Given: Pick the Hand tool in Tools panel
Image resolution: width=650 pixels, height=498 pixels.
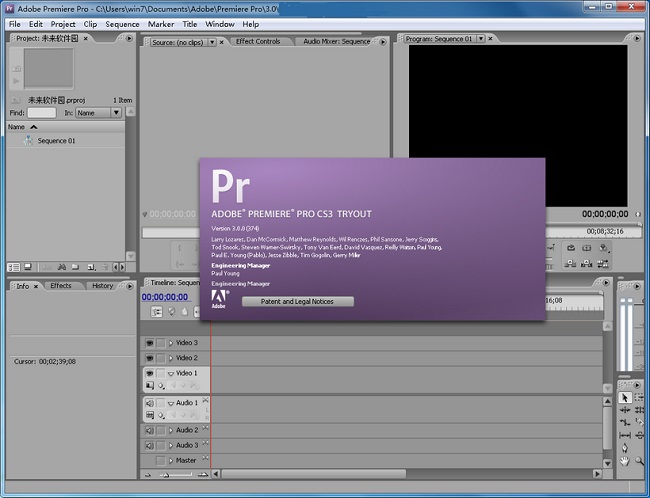Looking at the screenshot, I should coord(625,461).
